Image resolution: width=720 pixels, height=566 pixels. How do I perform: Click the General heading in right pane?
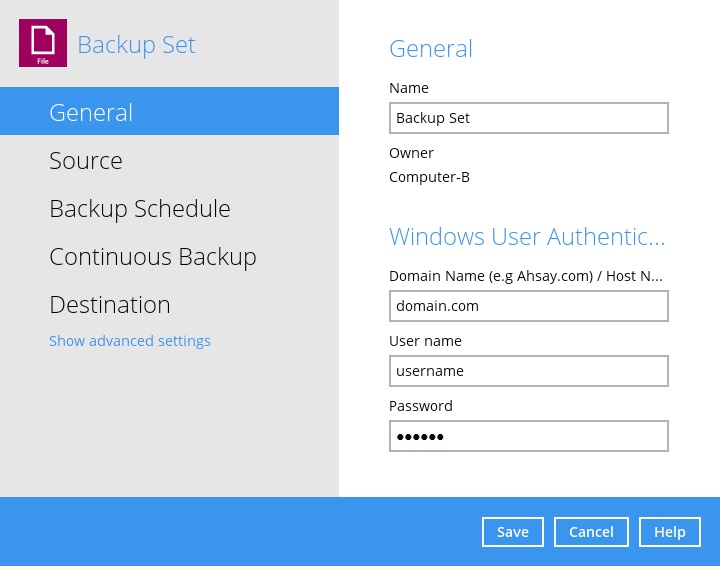(431, 49)
